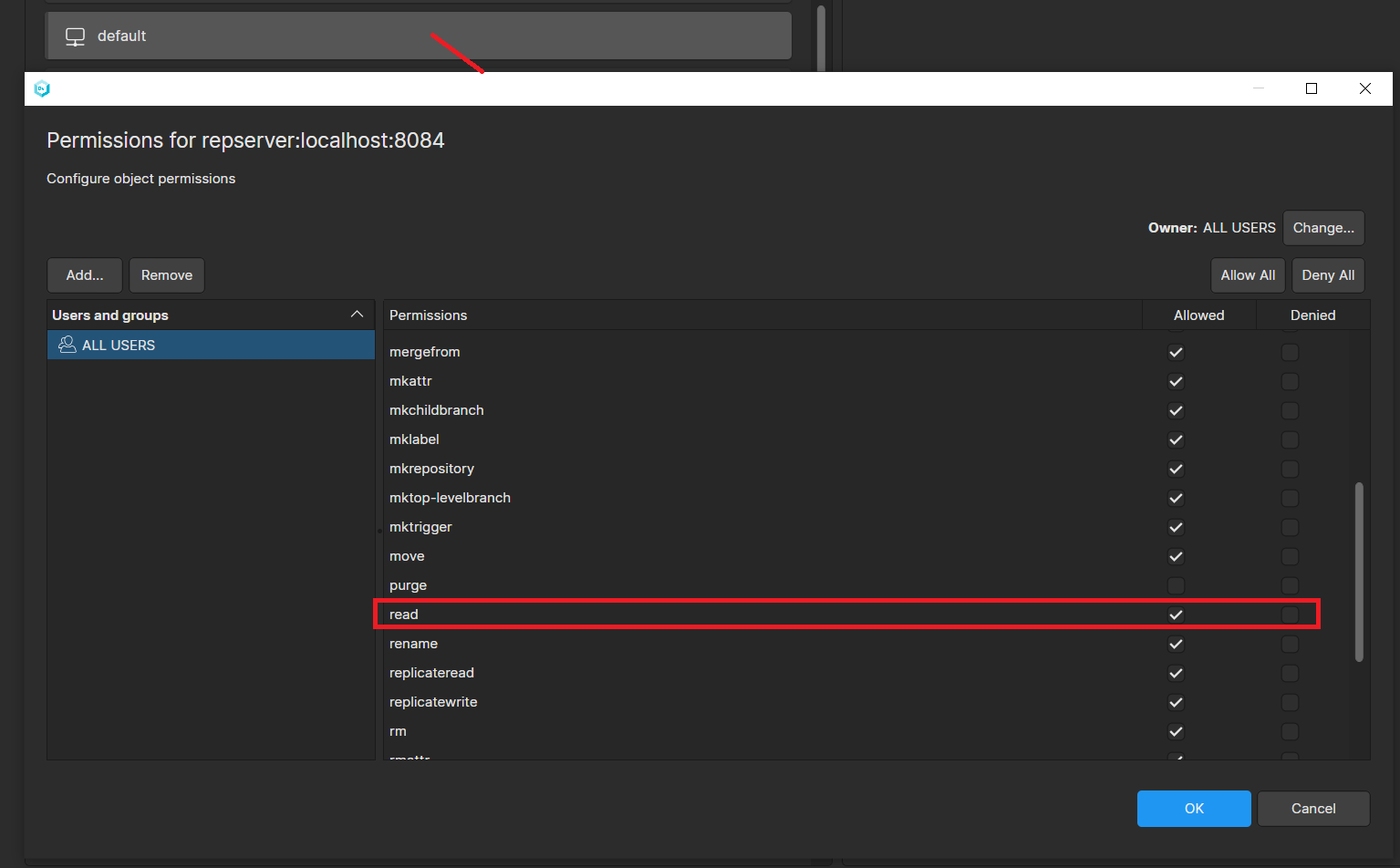Image resolution: width=1400 pixels, height=868 pixels.
Task: Enable Denied for mergefrom
Action: [1290, 352]
